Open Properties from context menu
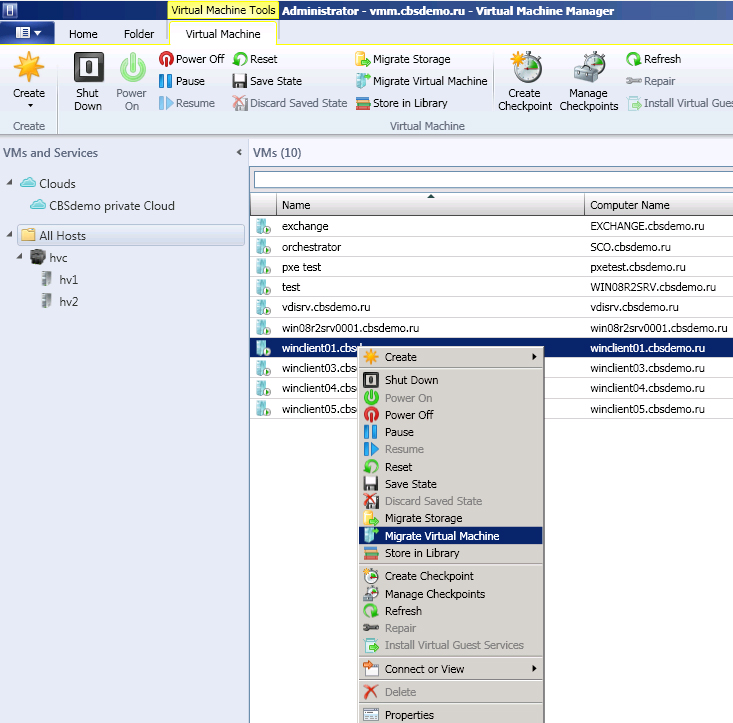Viewport: 733px width, 723px height. pyautogui.click(x=451, y=715)
